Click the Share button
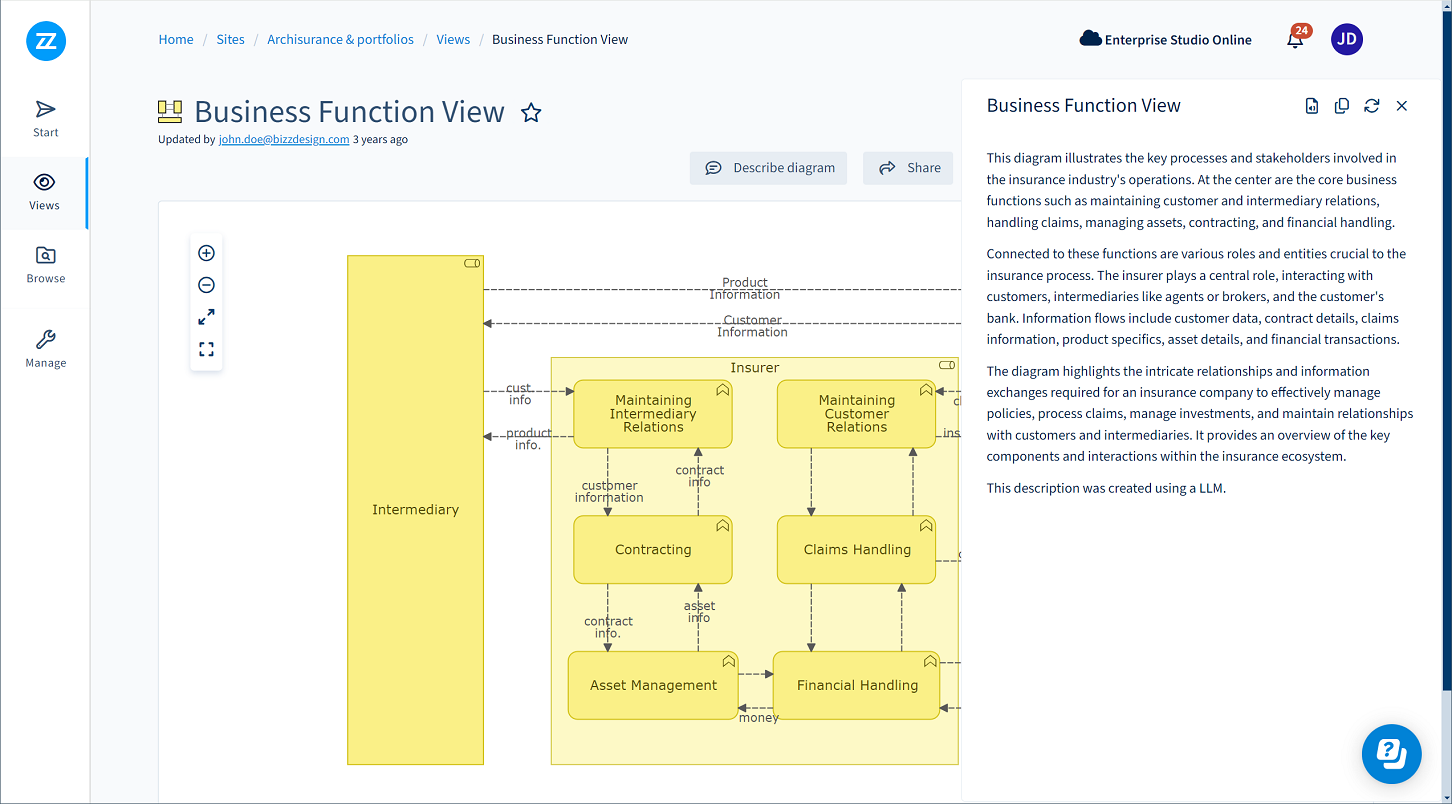The width and height of the screenshot is (1452, 804). (908, 168)
